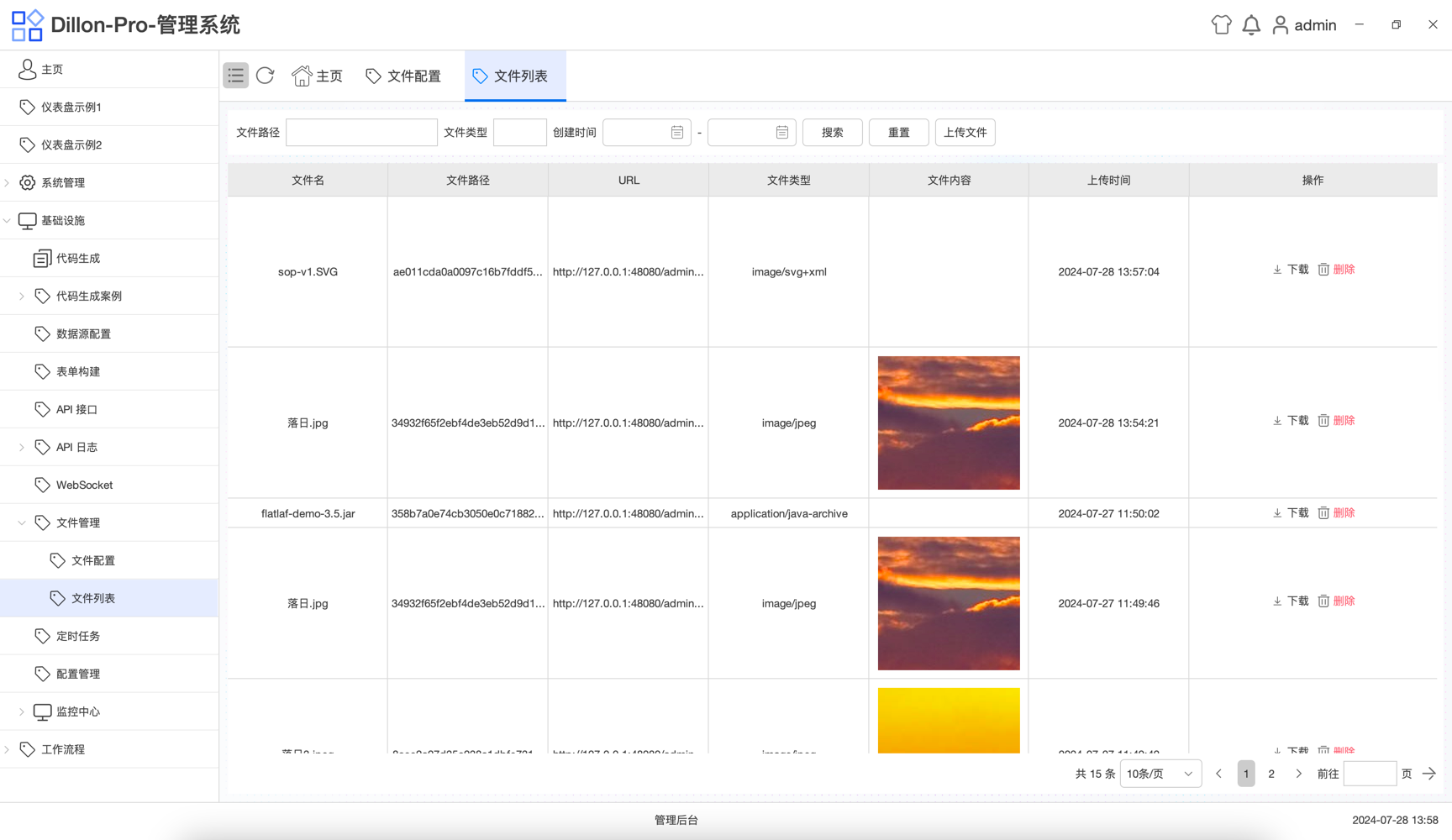Open sunset thumbnail uploaded 13:54:21
Image resolution: width=1452 pixels, height=840 pixels.
[x=949, y=423]
